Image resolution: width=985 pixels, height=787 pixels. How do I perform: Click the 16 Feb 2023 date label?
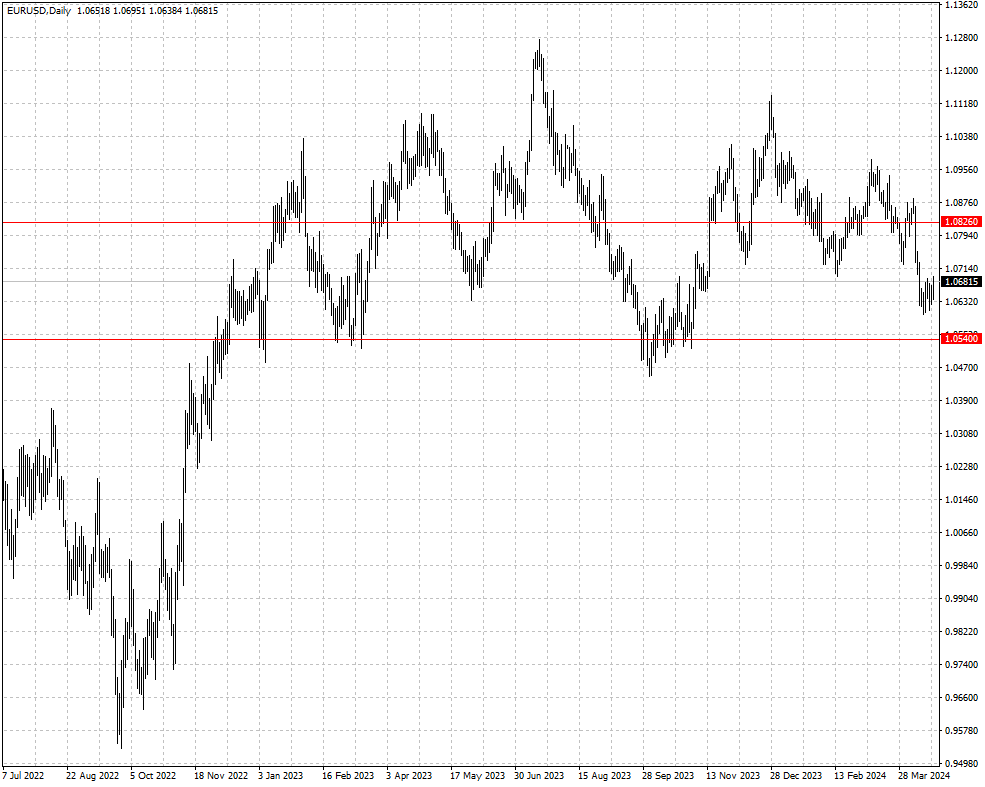348,776
